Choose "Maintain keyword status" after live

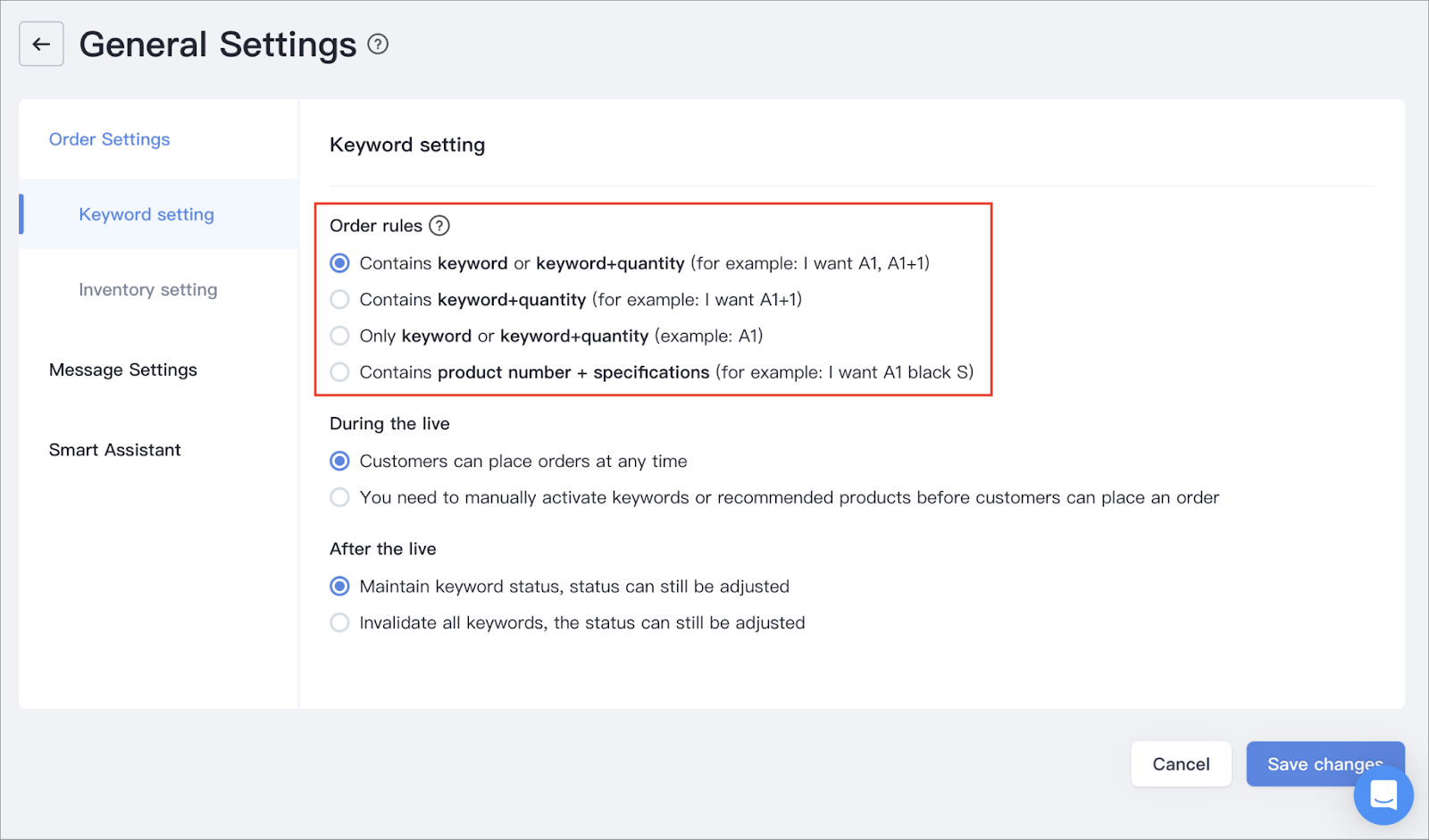pos(339,586)
